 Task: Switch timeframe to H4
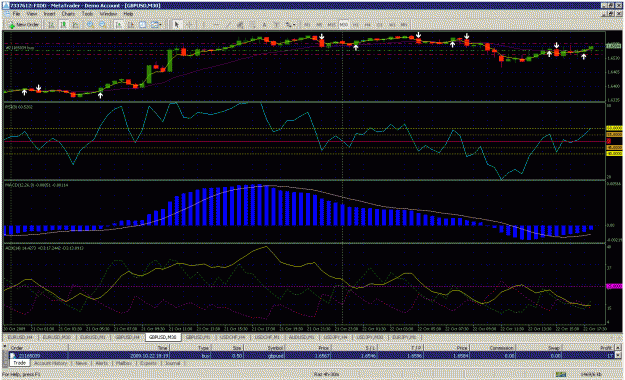pyautogui.click(x=368, y=25)
